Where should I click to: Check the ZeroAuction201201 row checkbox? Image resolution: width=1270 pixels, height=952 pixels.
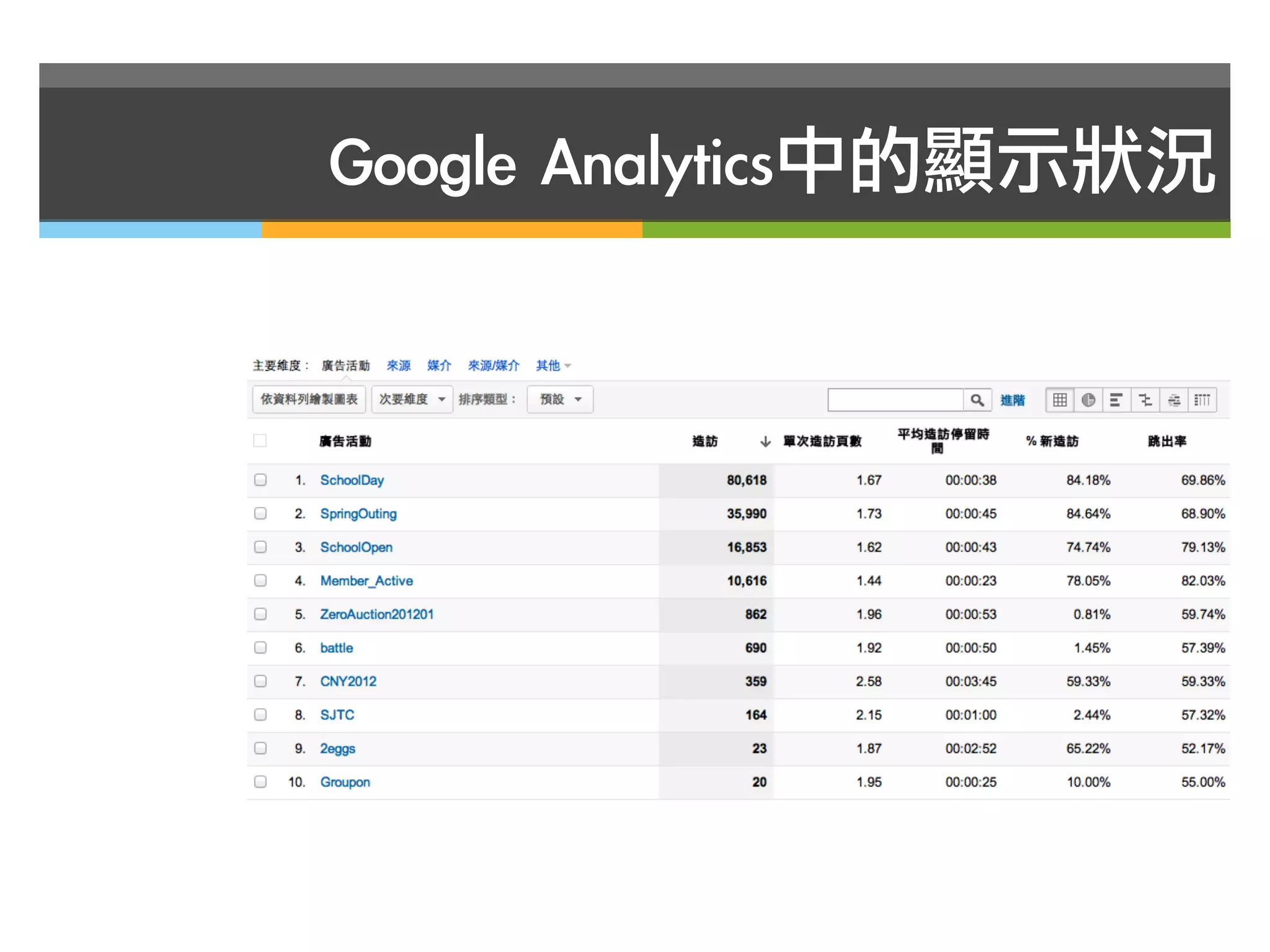click(x=260, y=614)
